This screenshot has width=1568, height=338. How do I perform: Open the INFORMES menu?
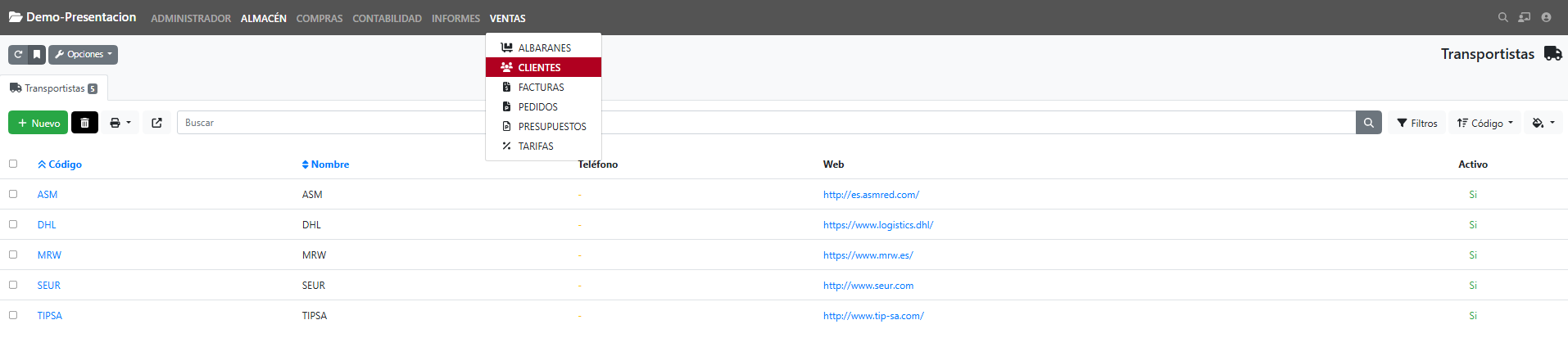(x=456, y=18)
